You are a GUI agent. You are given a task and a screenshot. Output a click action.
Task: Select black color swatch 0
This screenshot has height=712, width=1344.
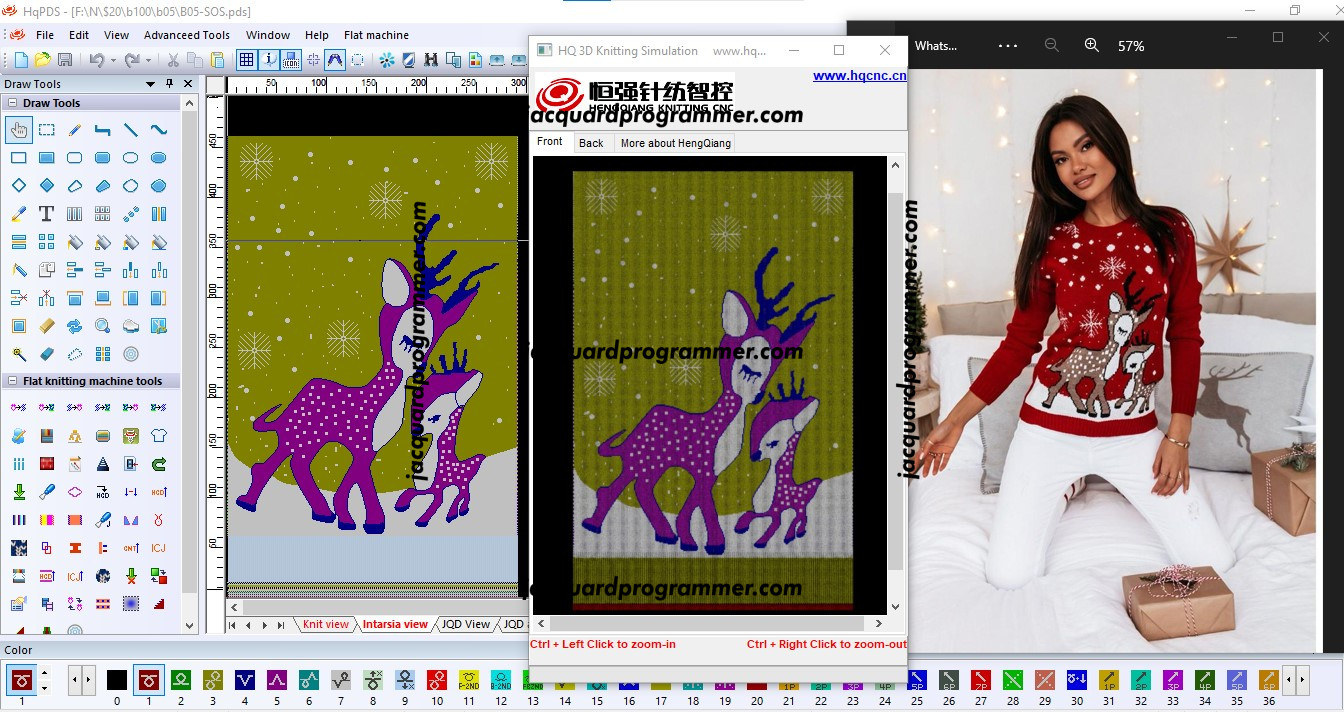(x=117, y=681)
